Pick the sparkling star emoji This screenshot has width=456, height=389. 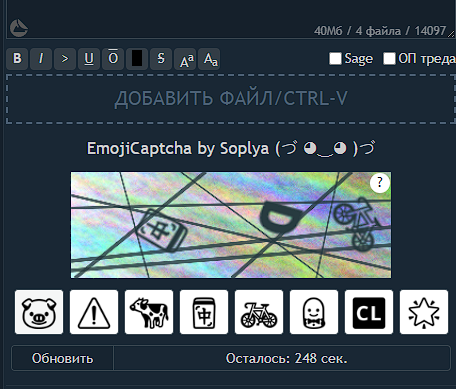pos(424,312)
